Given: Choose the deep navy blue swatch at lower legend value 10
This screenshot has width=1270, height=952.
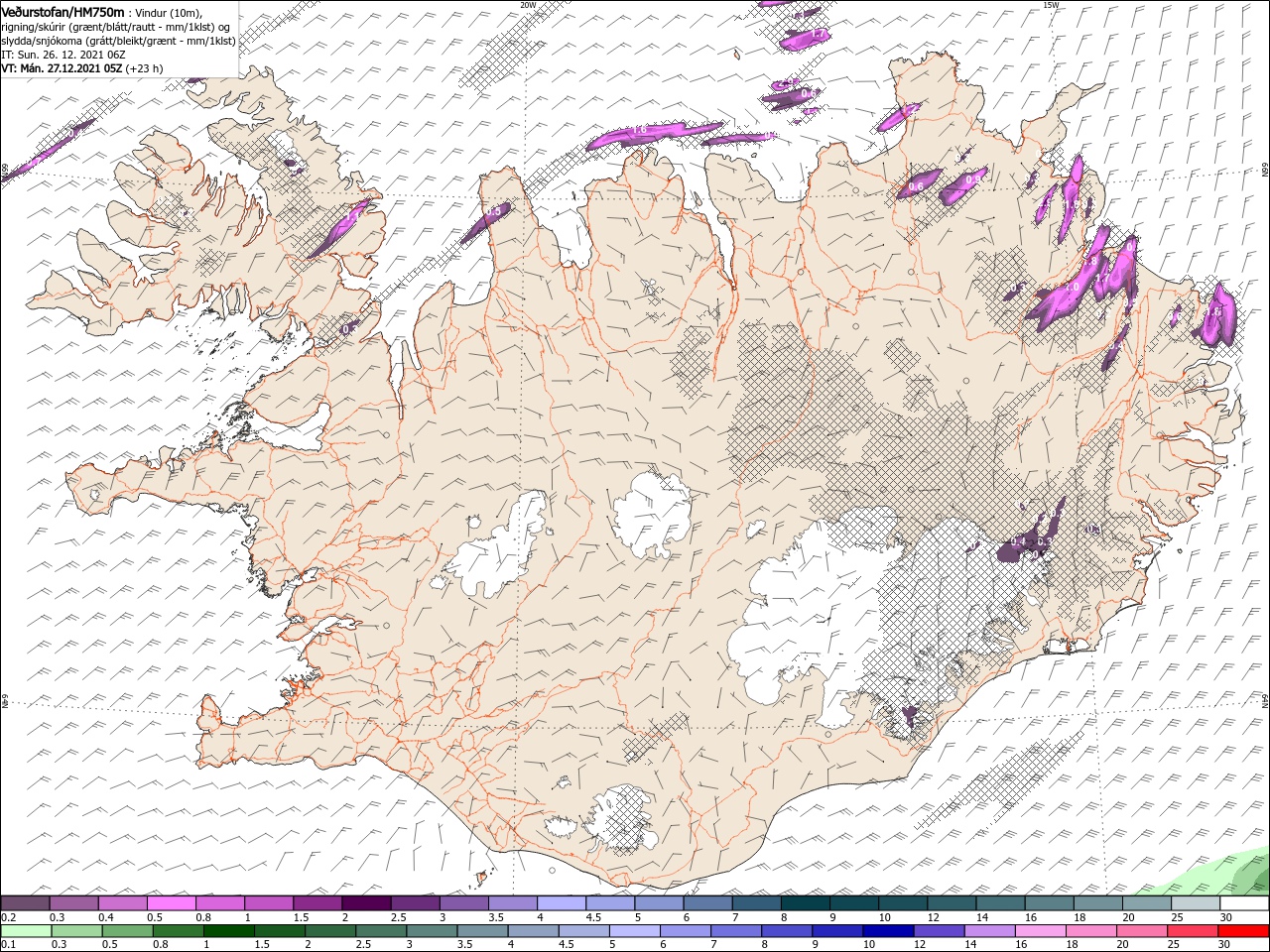Looking at the screenshot, I should click(887, 931).
